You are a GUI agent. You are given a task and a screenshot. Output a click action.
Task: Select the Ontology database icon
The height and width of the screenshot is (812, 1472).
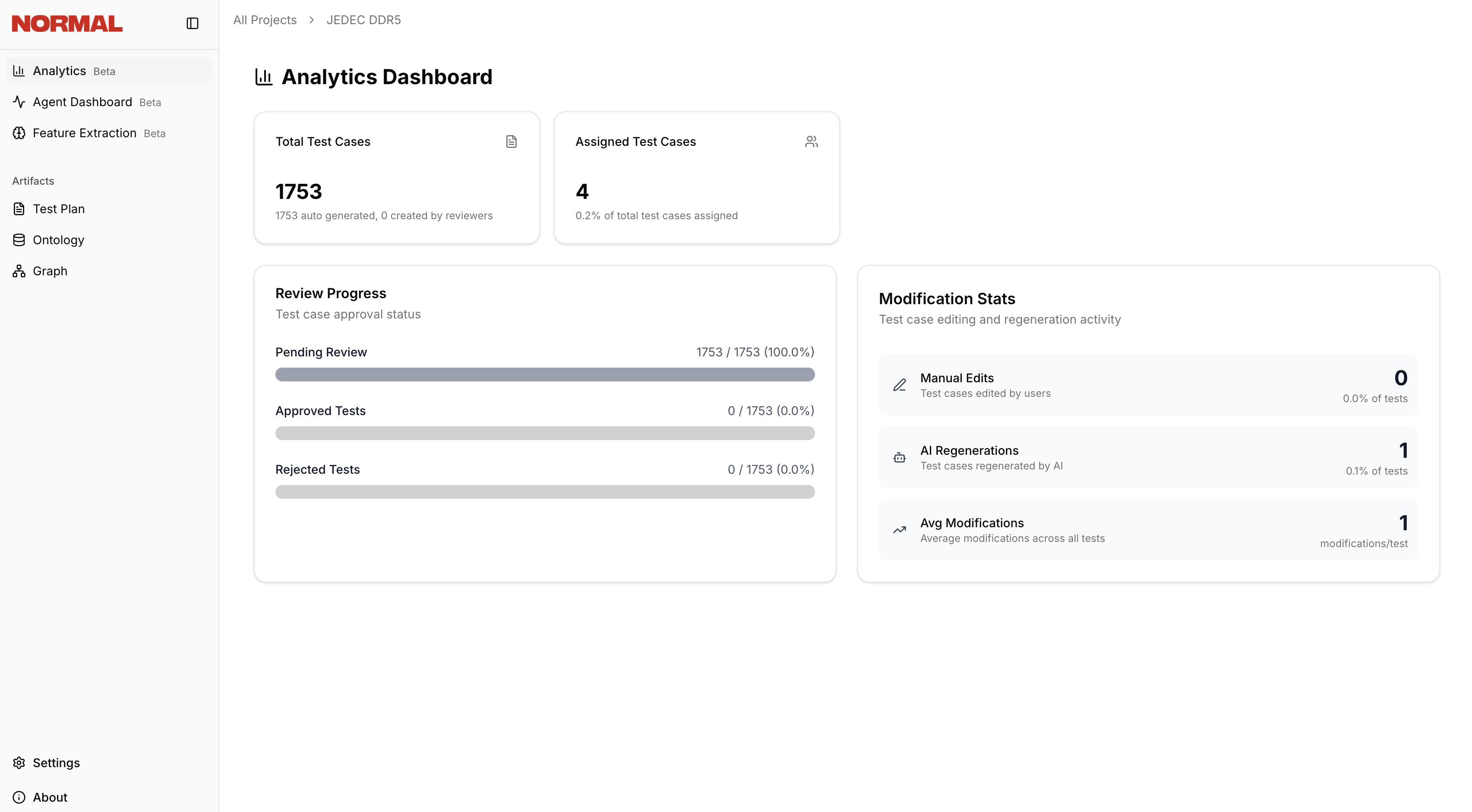(x=19, y=240)
